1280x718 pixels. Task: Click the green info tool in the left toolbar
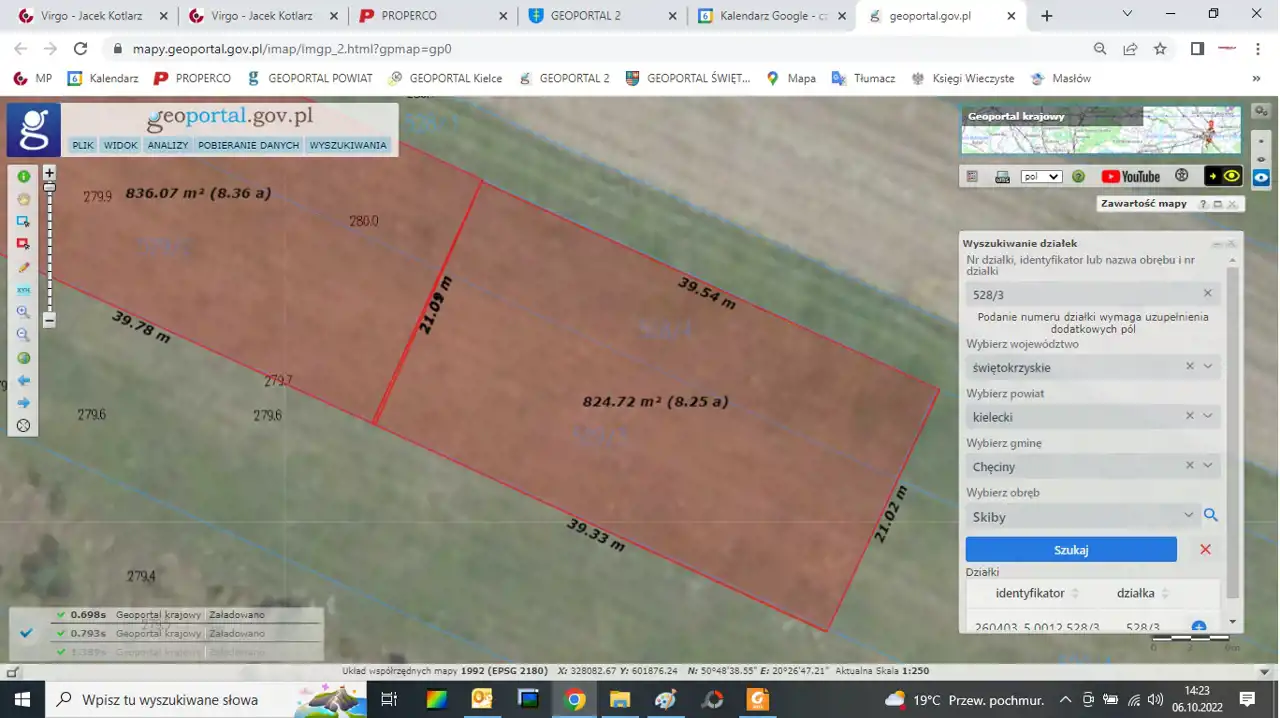(24, 177)
